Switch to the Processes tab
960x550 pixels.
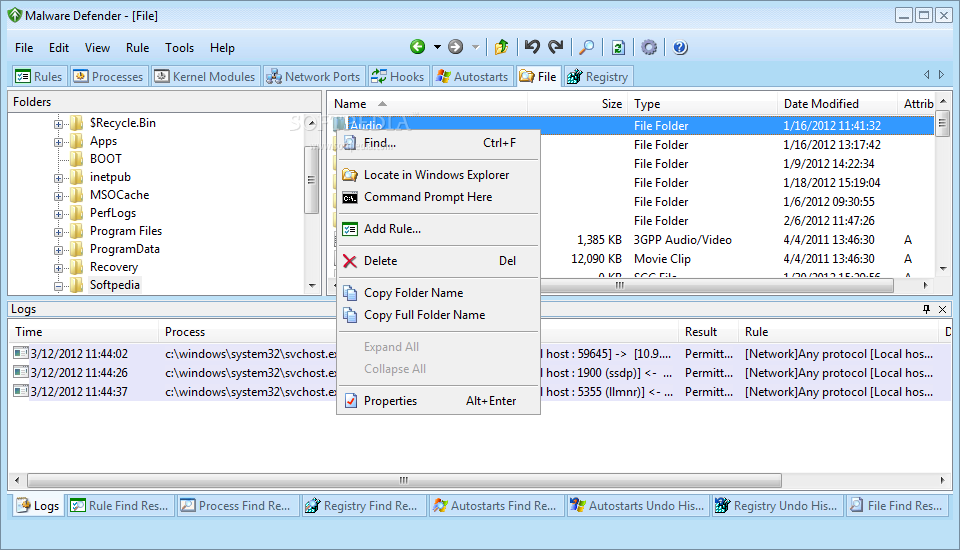[108, 77]
